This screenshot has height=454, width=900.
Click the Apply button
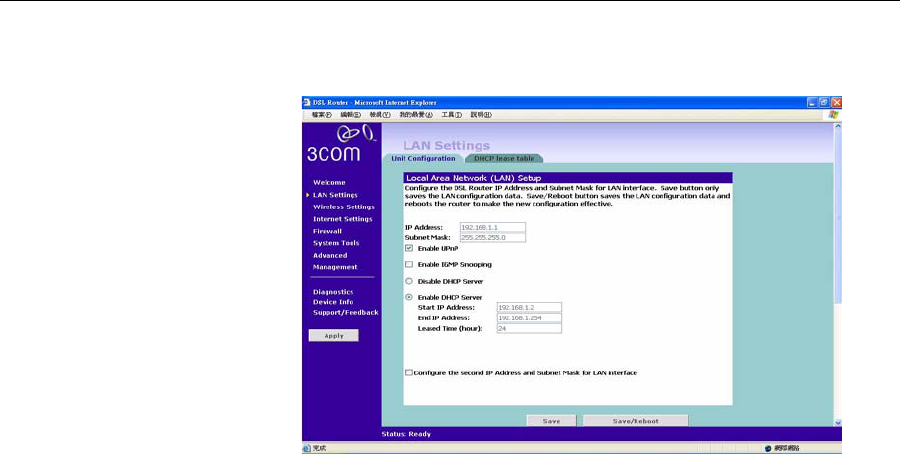[333, 335]
